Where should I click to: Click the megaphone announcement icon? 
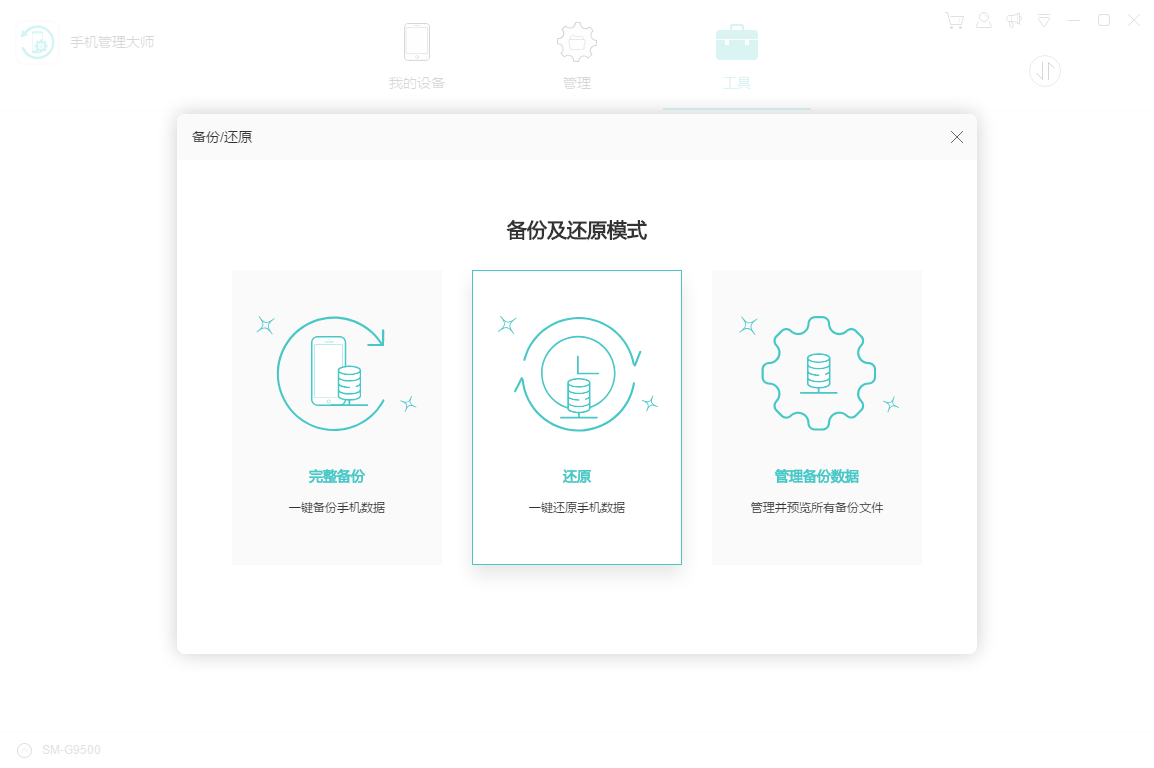click(1014, 20)
